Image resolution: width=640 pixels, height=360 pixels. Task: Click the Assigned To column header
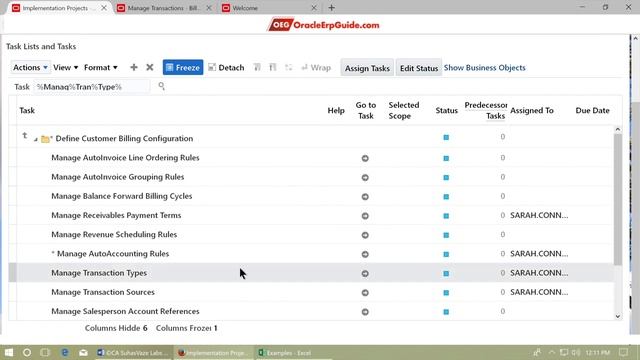click(531, 110)
